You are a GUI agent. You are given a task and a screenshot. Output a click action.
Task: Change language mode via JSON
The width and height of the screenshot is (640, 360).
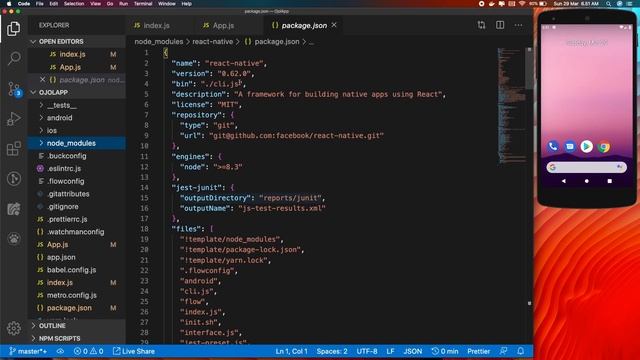click(413, 351)
